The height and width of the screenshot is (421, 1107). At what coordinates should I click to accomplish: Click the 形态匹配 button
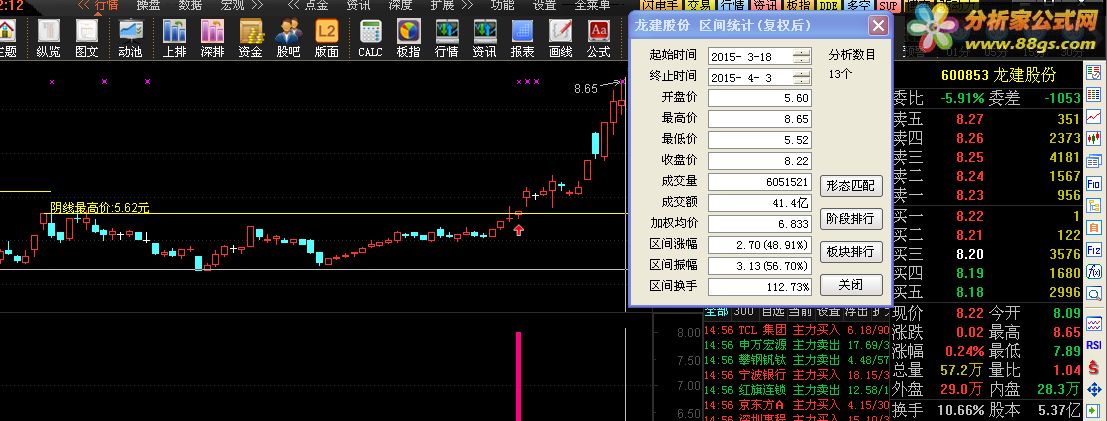pyautogui.click(x=851, y=186)
